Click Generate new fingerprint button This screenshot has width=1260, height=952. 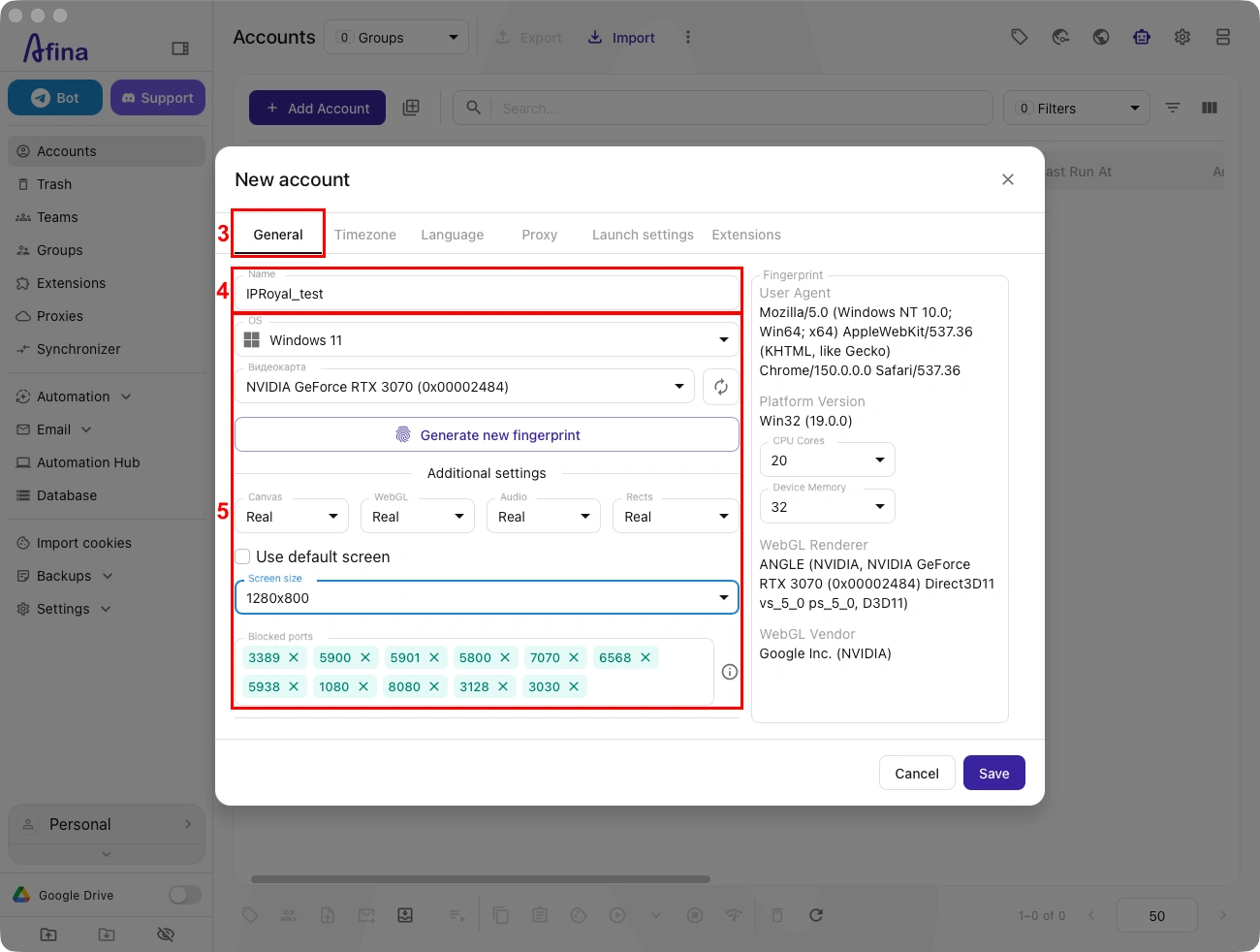pos(487,434)
